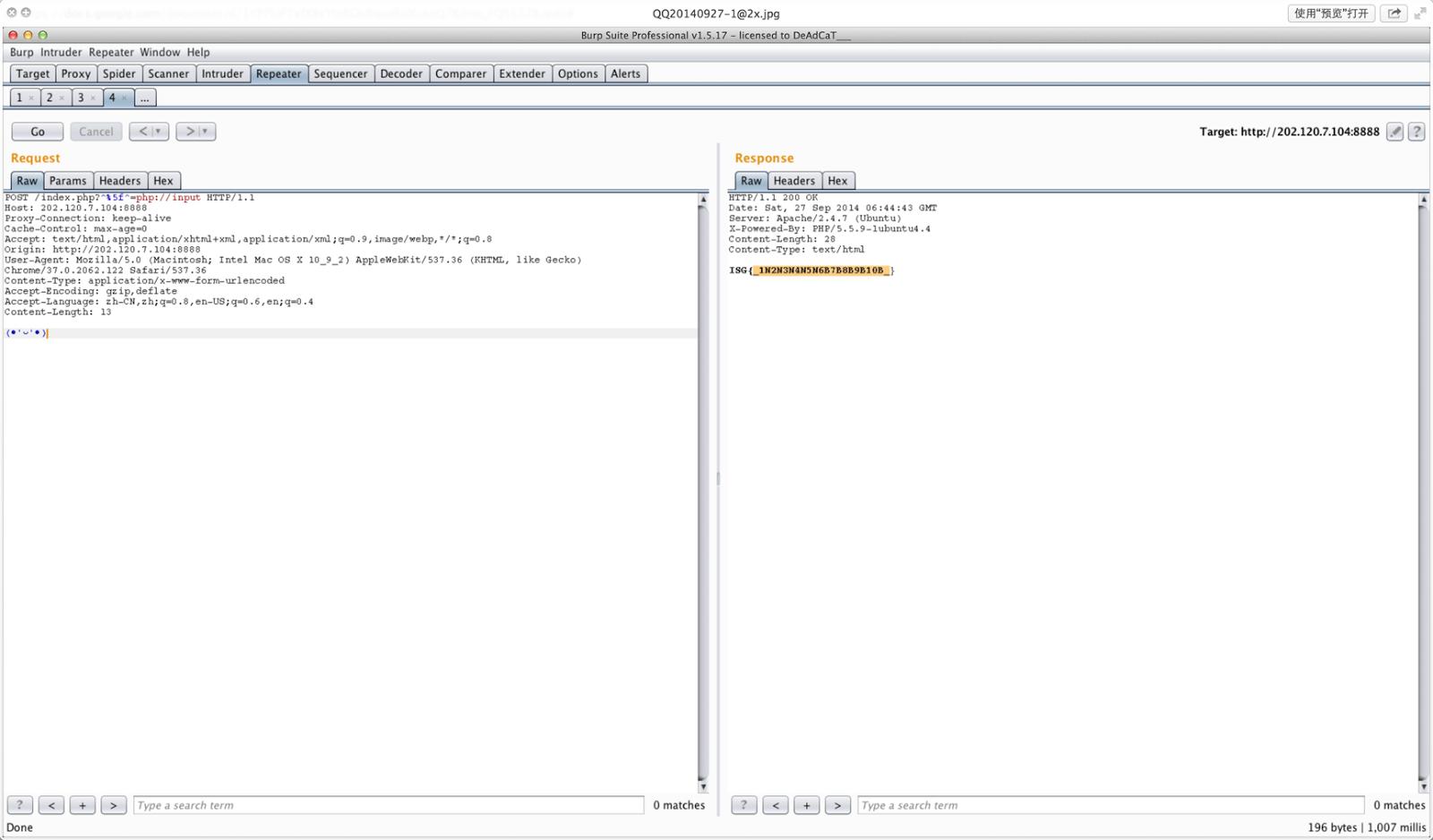The height and width of the screenshot is (840, 1433).
Task: Click the response search term field
Action: tap(1111, 805)
